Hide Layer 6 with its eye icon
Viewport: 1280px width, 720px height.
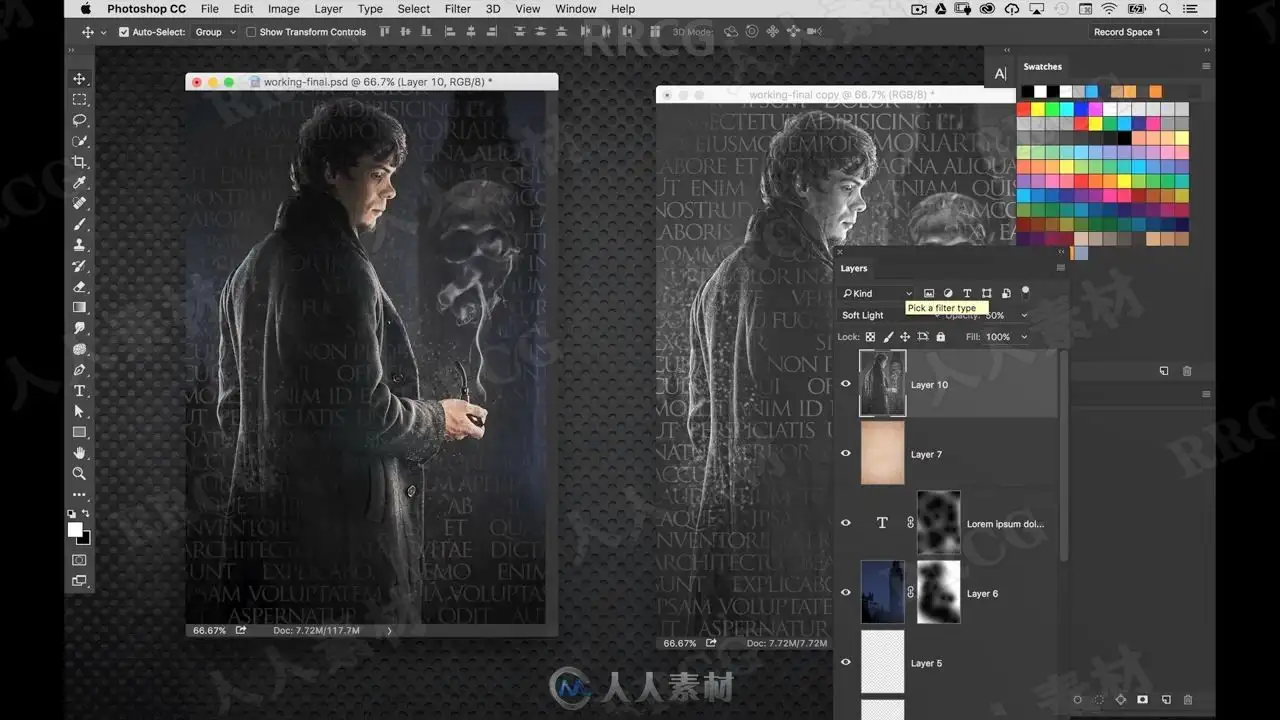pos(846,592)
